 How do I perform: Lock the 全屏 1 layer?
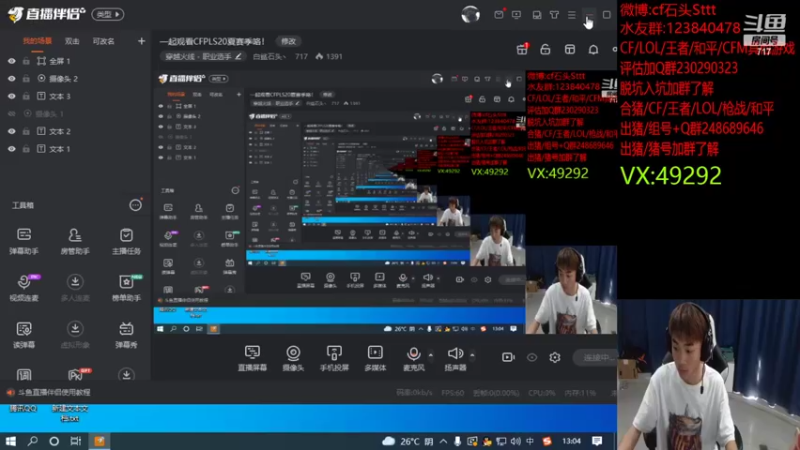click(26, 61)
